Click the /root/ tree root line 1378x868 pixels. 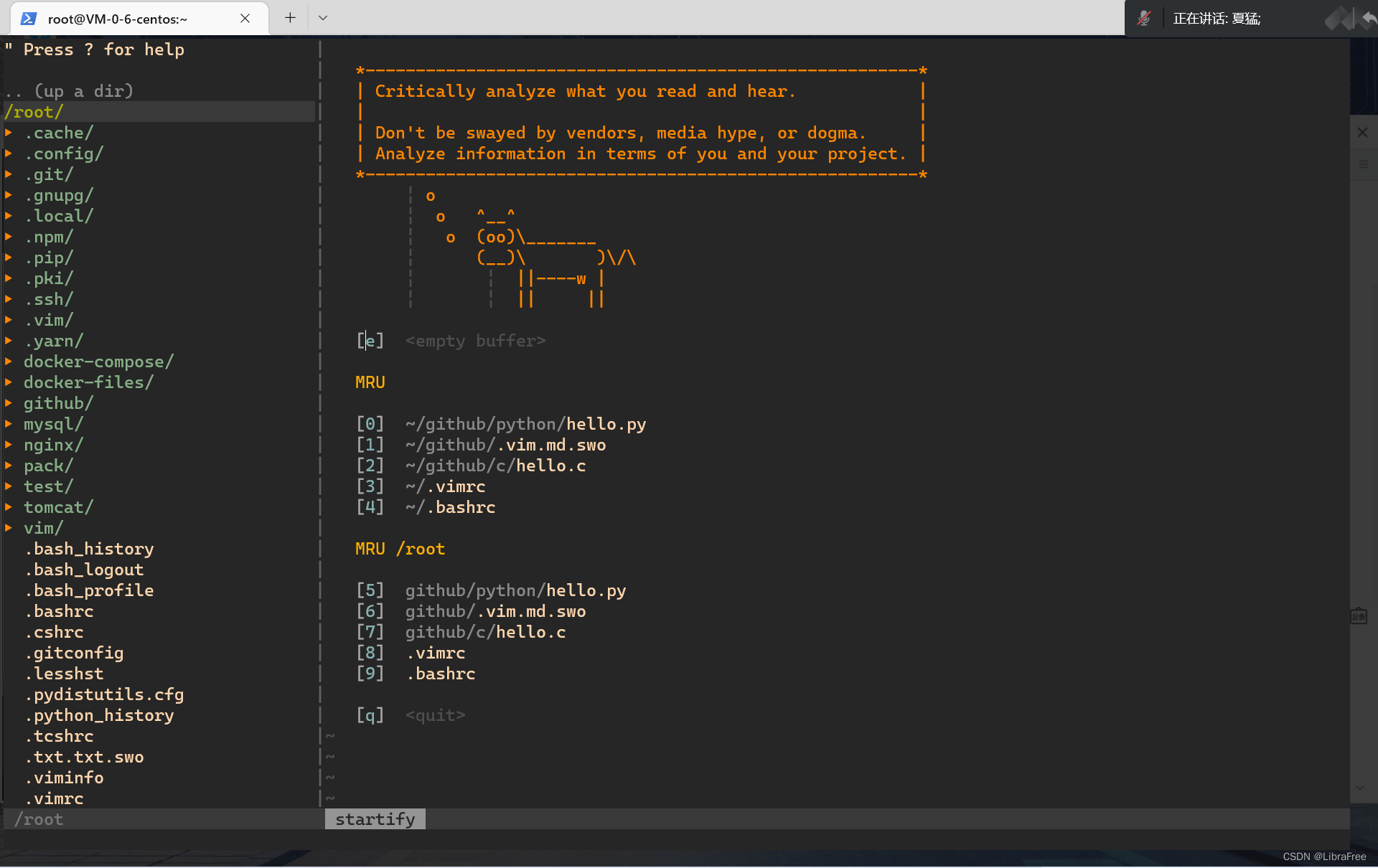pyautogui.click(x=159, y=112)
